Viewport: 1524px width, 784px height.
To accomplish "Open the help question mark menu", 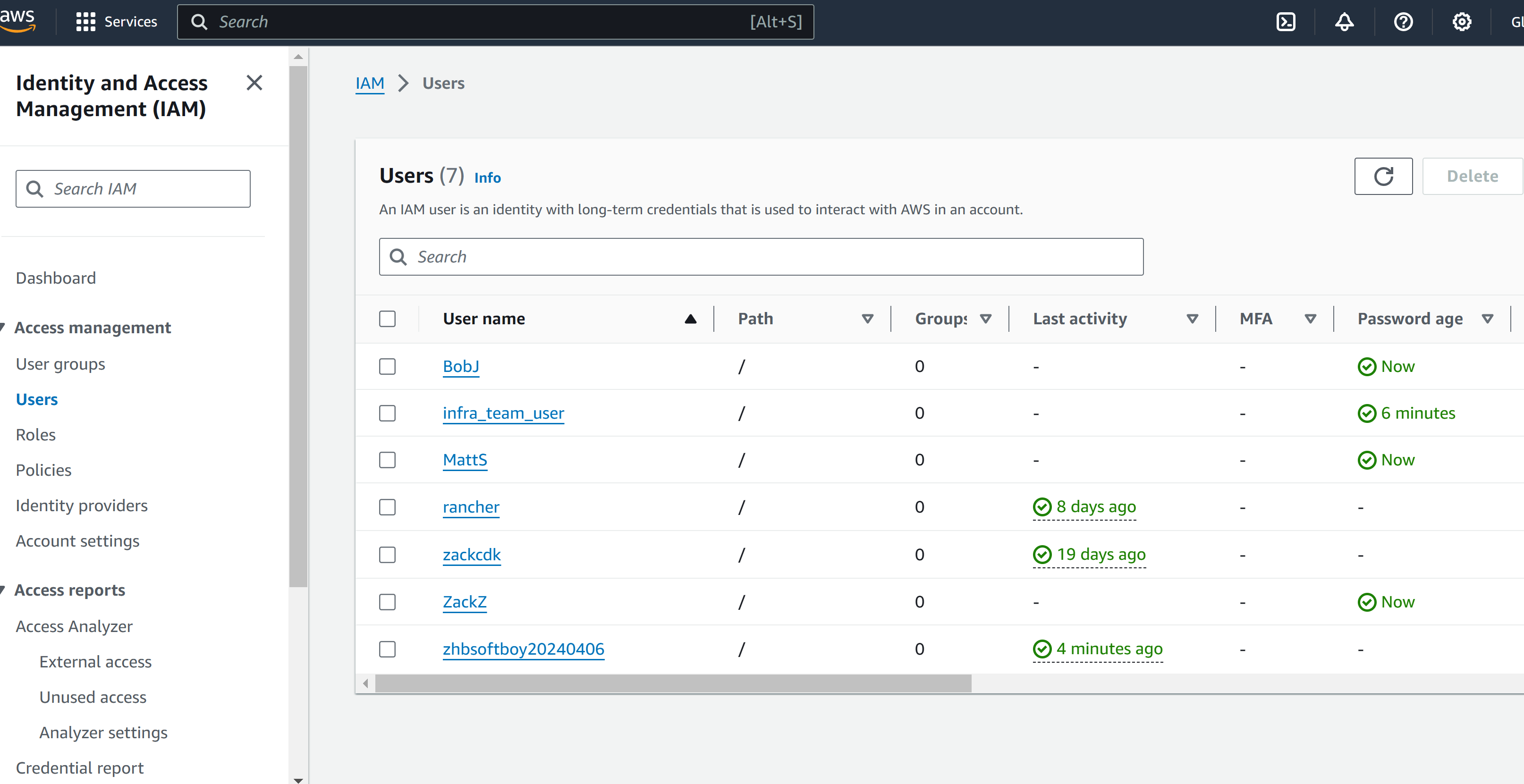I will [1403, 22].
